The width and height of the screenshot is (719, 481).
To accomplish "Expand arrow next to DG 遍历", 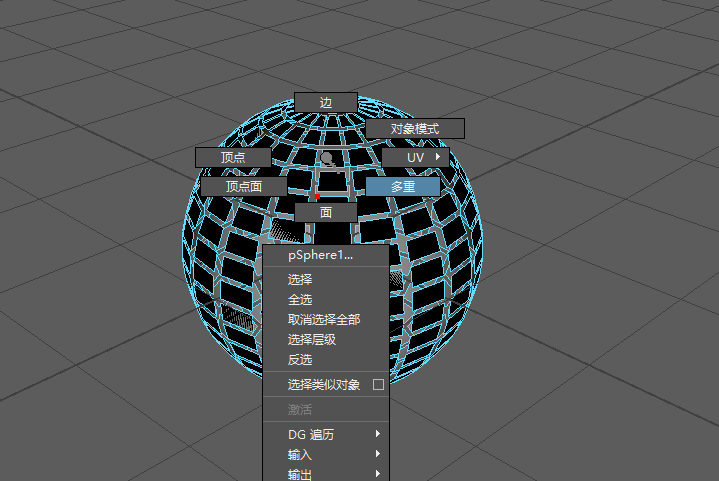I will coord(378,433).
